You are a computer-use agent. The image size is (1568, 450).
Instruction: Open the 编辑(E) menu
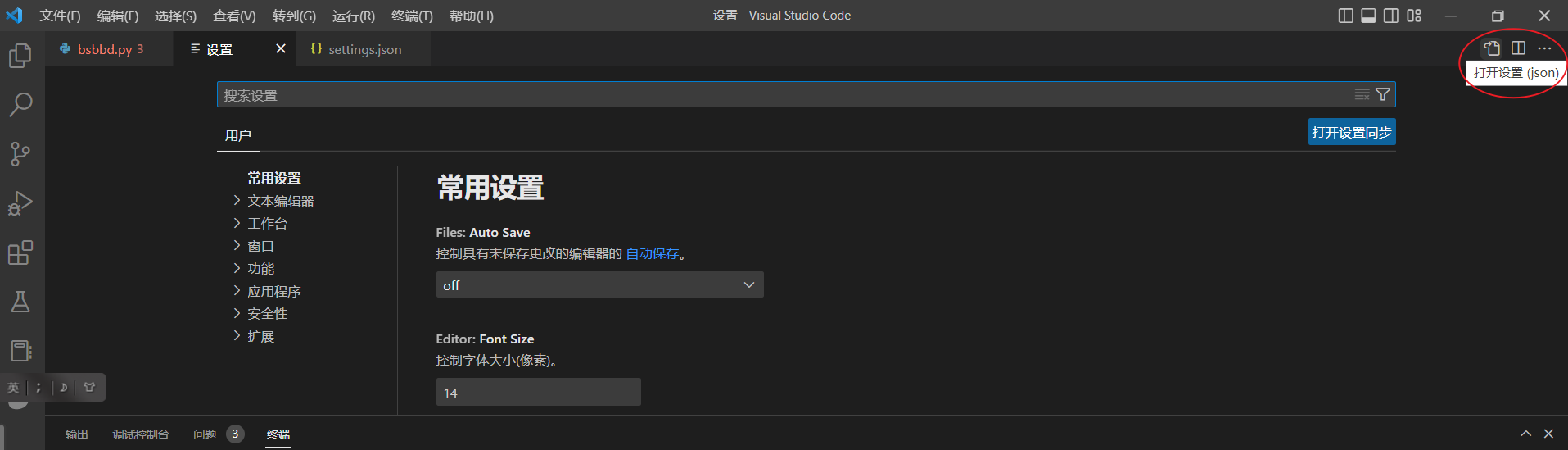click(118, 16)
